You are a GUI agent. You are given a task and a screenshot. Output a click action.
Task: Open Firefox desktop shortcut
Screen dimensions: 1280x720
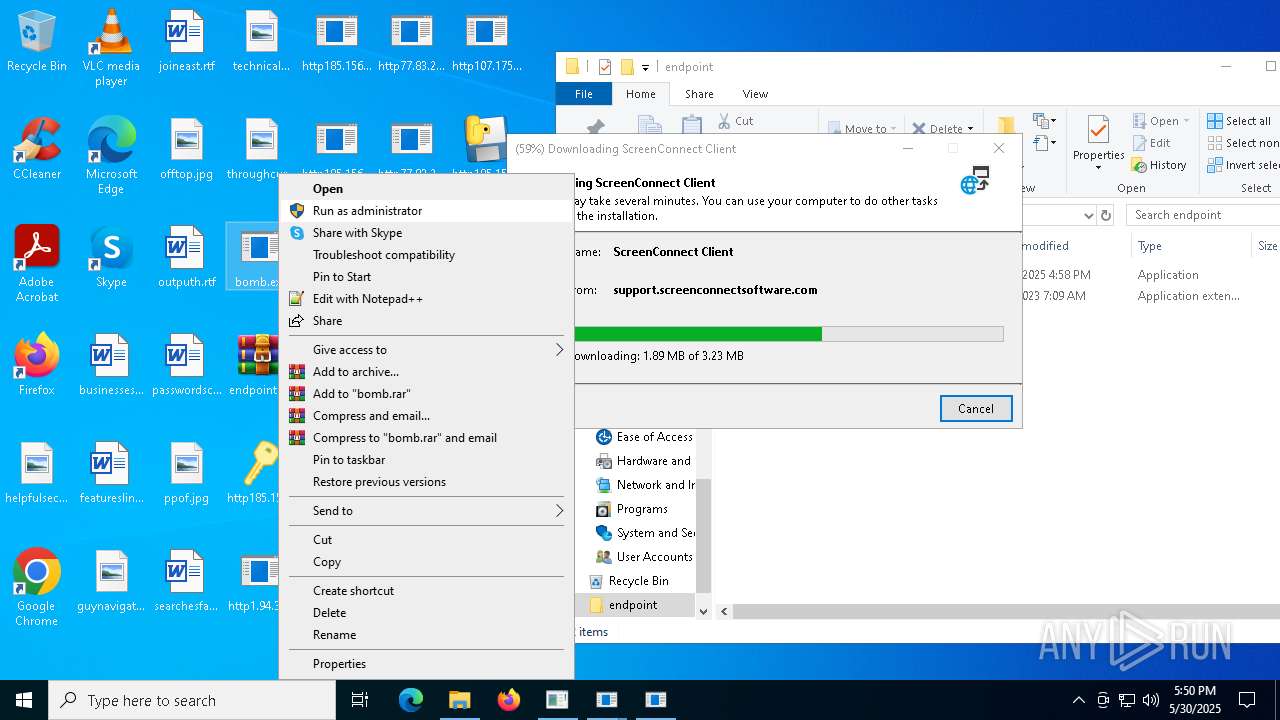(x=37, y=366)
